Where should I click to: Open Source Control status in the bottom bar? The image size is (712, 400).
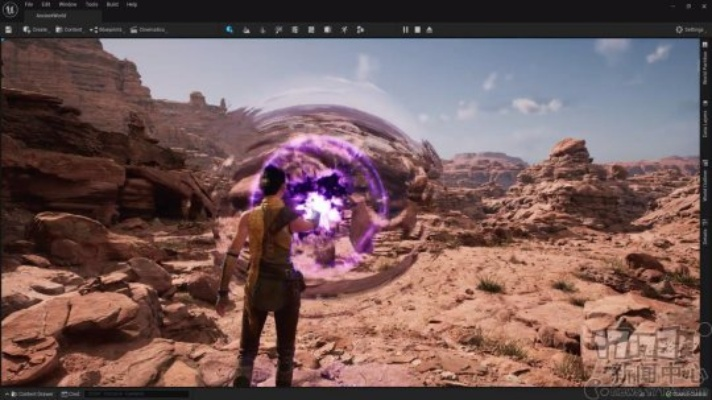pos(687,394)
